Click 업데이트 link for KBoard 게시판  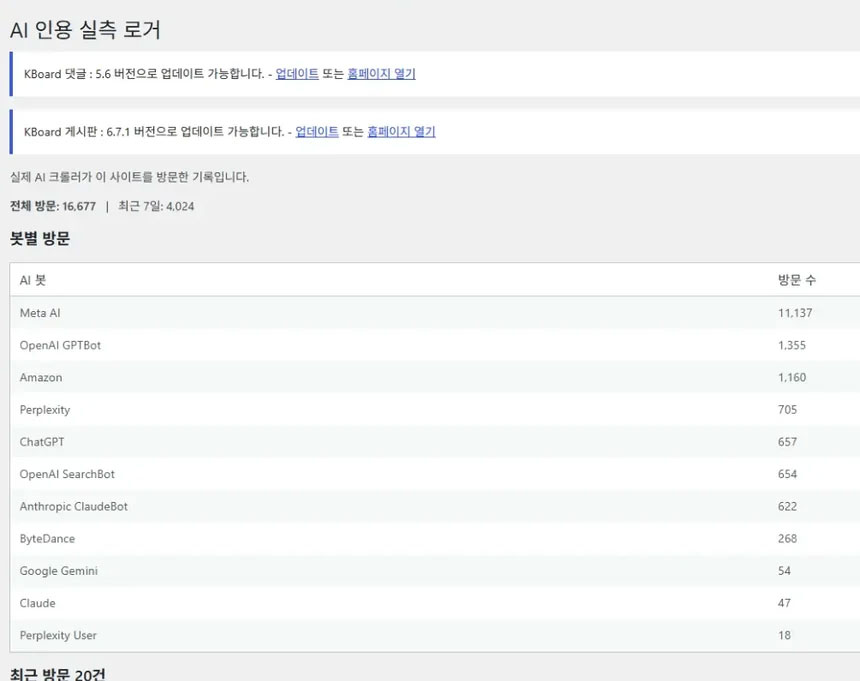(x=317, y=132)
